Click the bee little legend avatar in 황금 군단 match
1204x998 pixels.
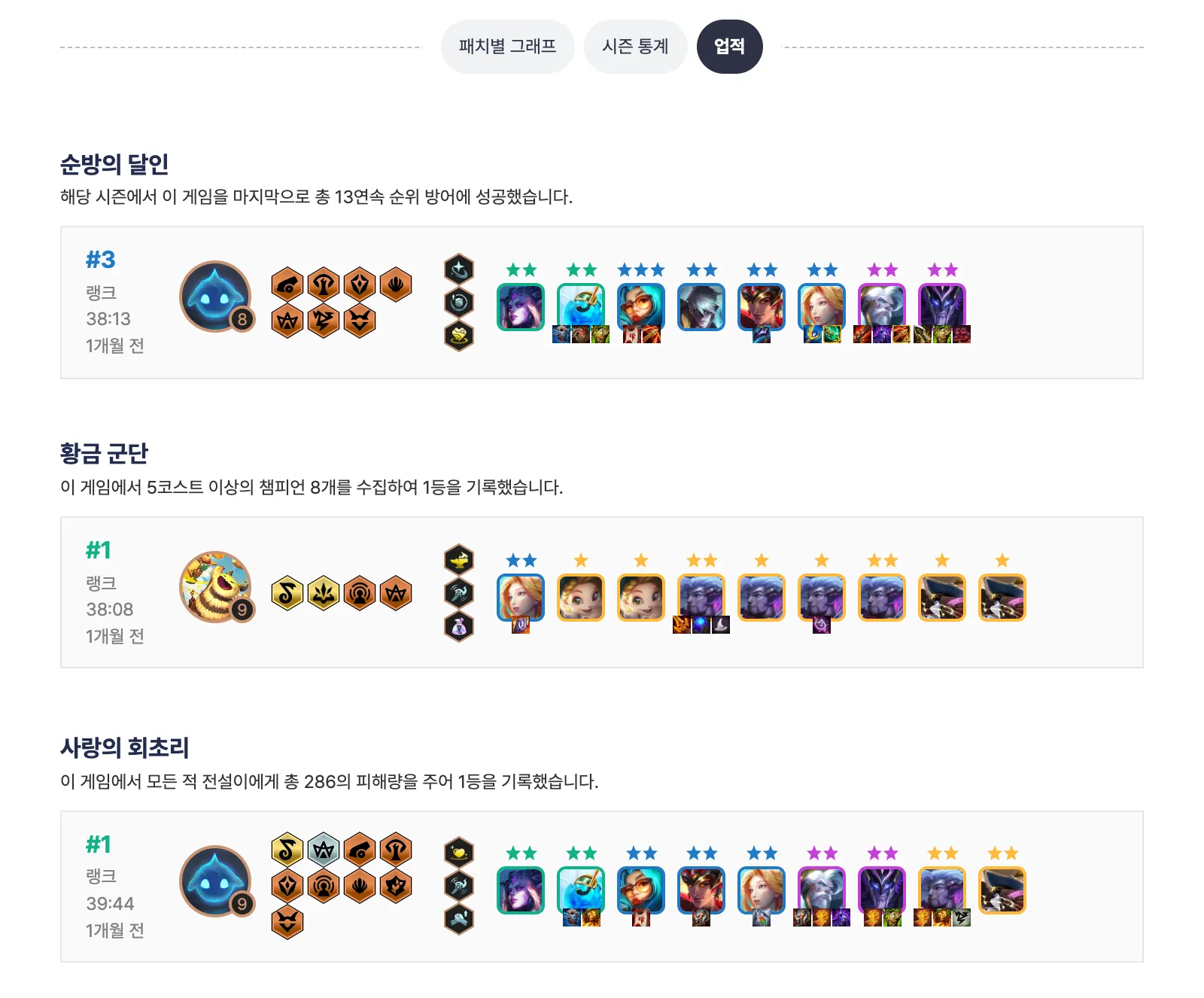point(216,587)
